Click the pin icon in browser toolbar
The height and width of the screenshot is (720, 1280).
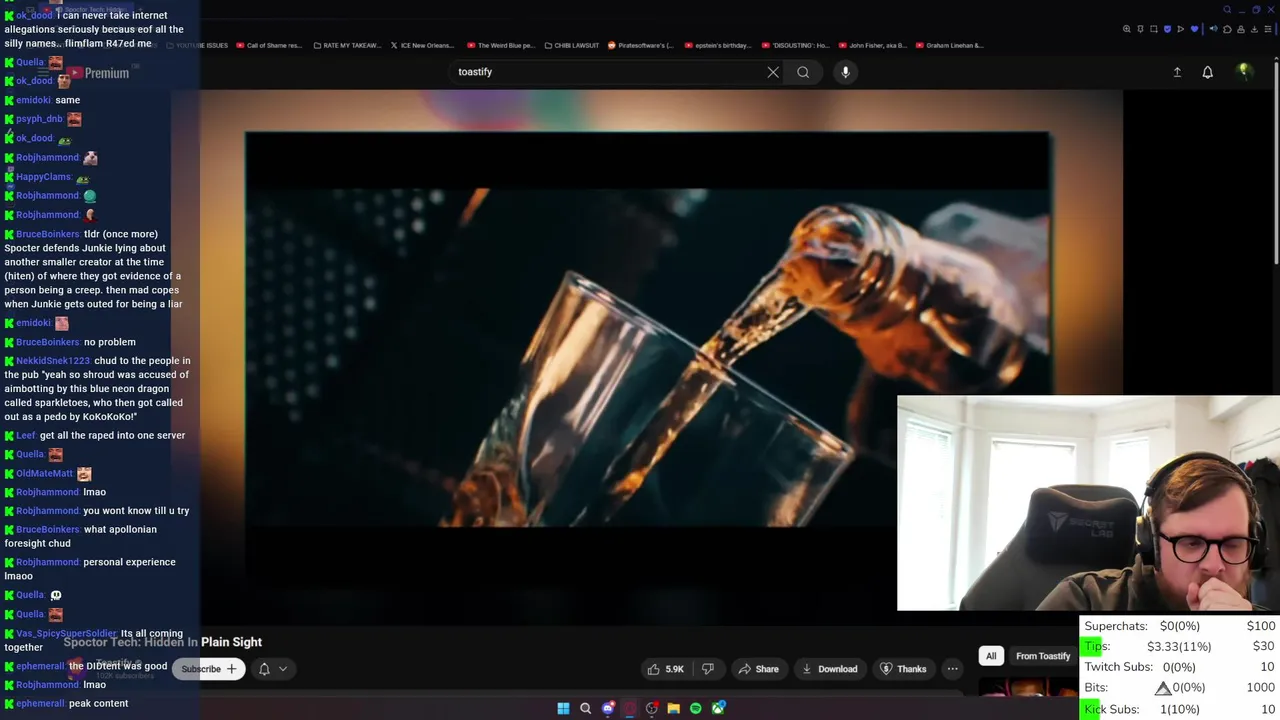(x=1140, y=29)
